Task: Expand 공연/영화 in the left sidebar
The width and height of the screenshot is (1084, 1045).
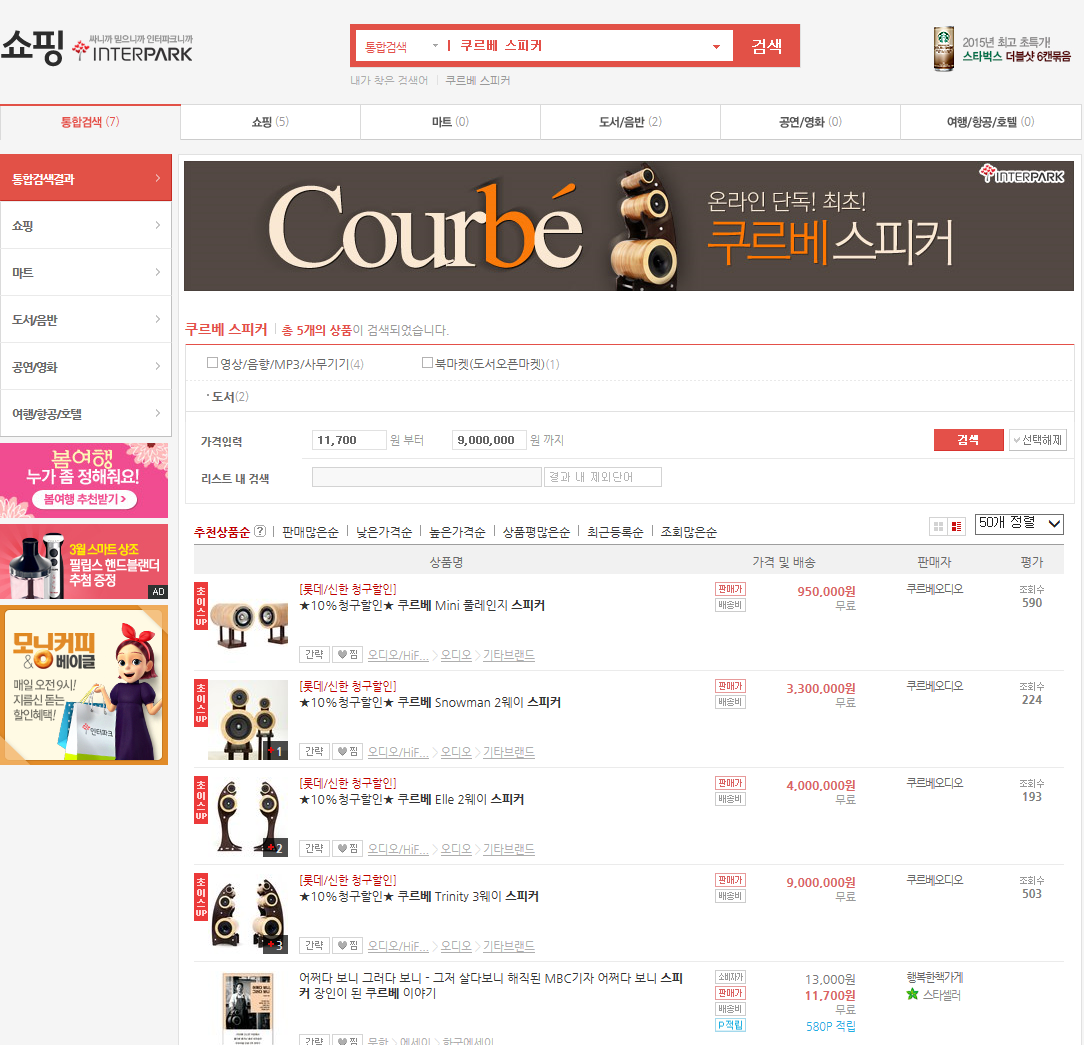Action: click(86, 366)
